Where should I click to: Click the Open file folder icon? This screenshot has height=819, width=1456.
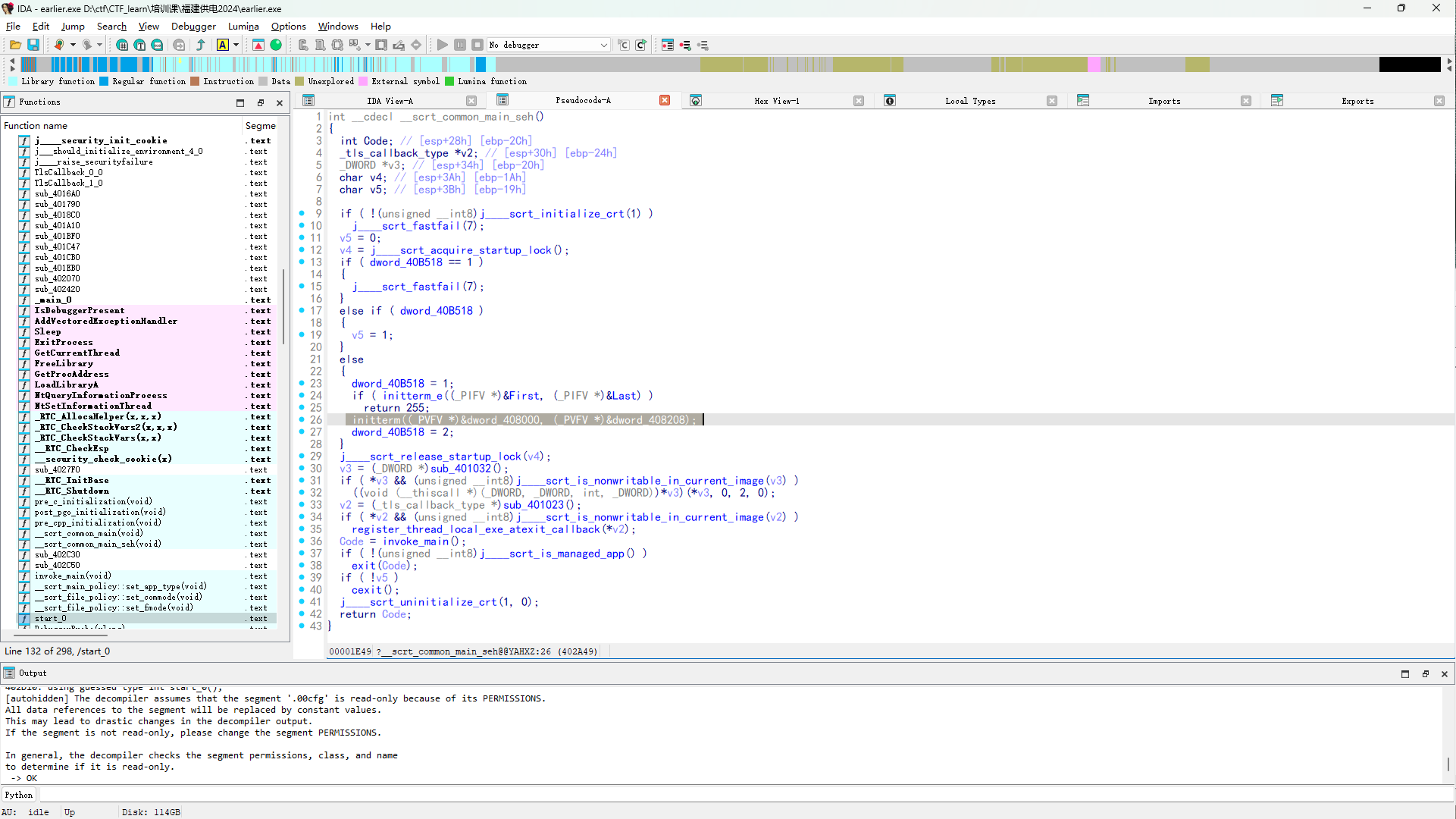click(15, 45)
